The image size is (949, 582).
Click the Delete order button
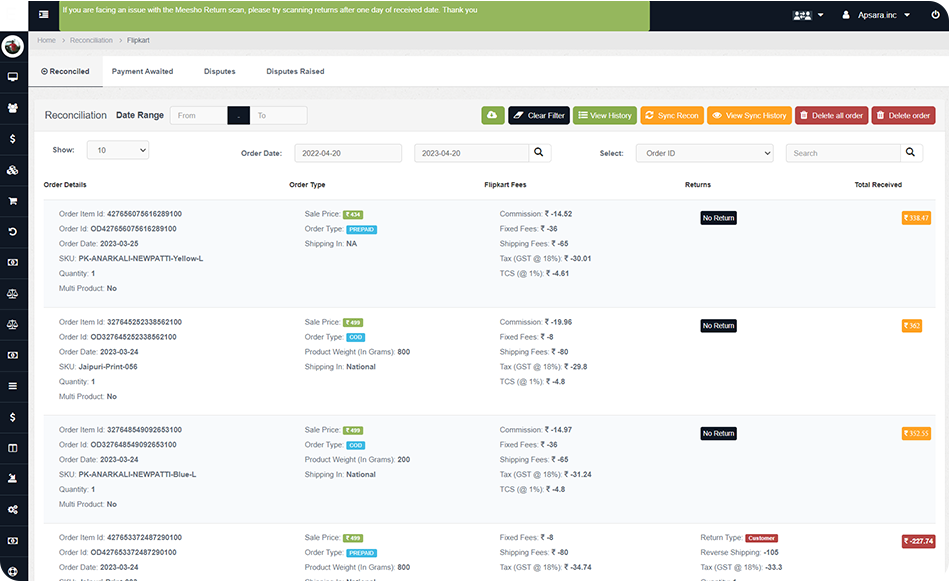[x=903, y=115]
